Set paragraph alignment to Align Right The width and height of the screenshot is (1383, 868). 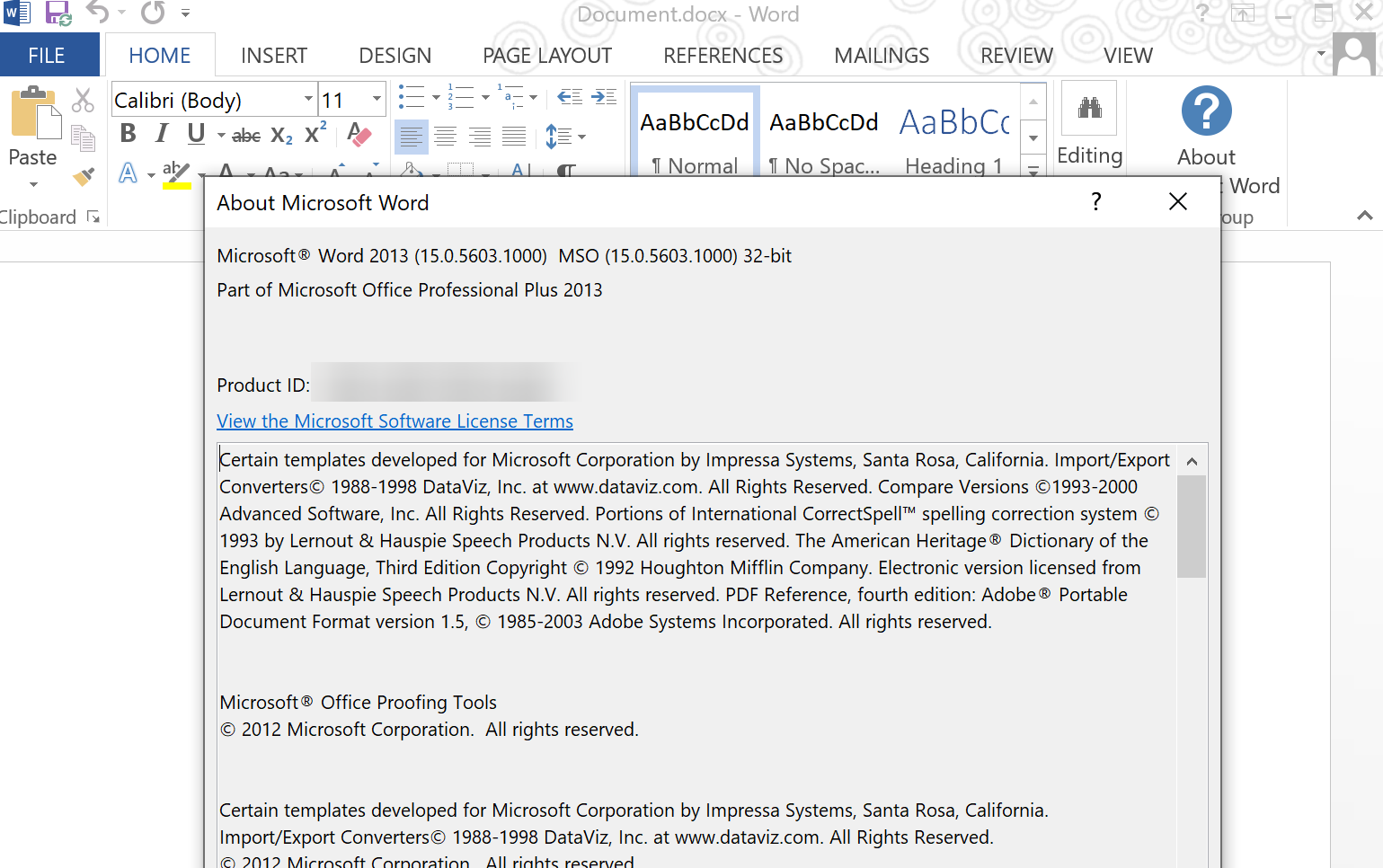[x=480, y=137]
